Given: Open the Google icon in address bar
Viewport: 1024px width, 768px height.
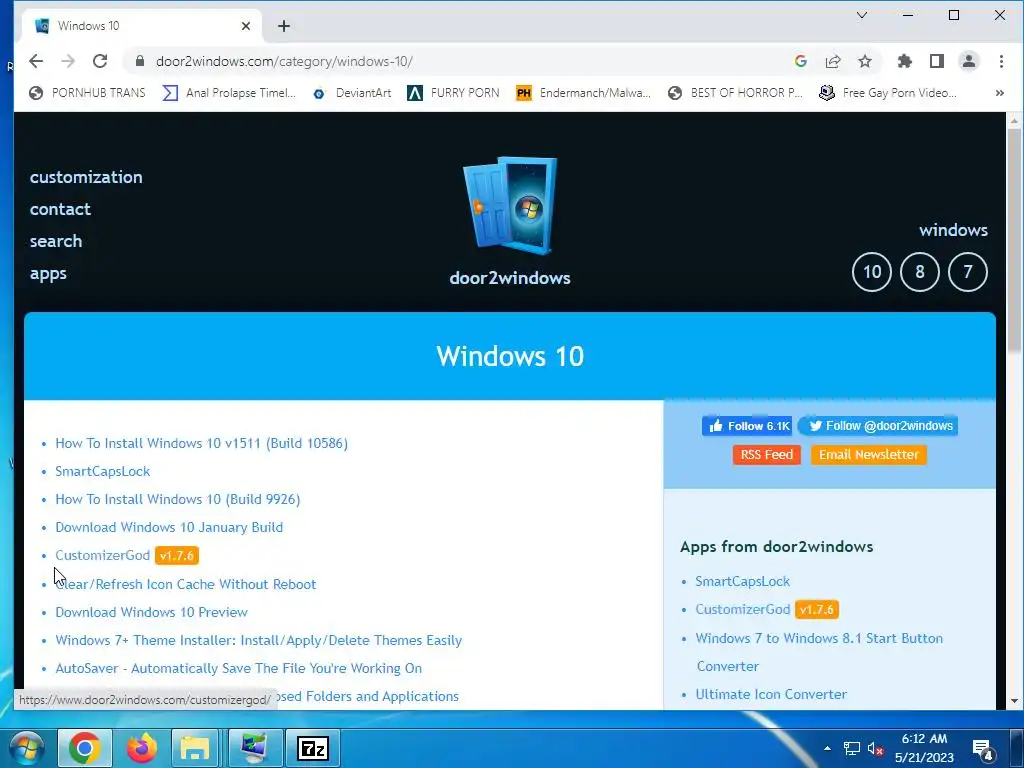Looking at the screenshot, I should pos(801,61).
